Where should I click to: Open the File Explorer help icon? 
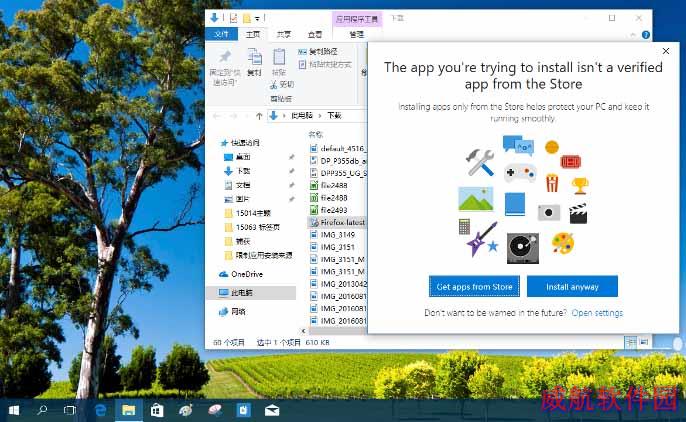(646, 35)
